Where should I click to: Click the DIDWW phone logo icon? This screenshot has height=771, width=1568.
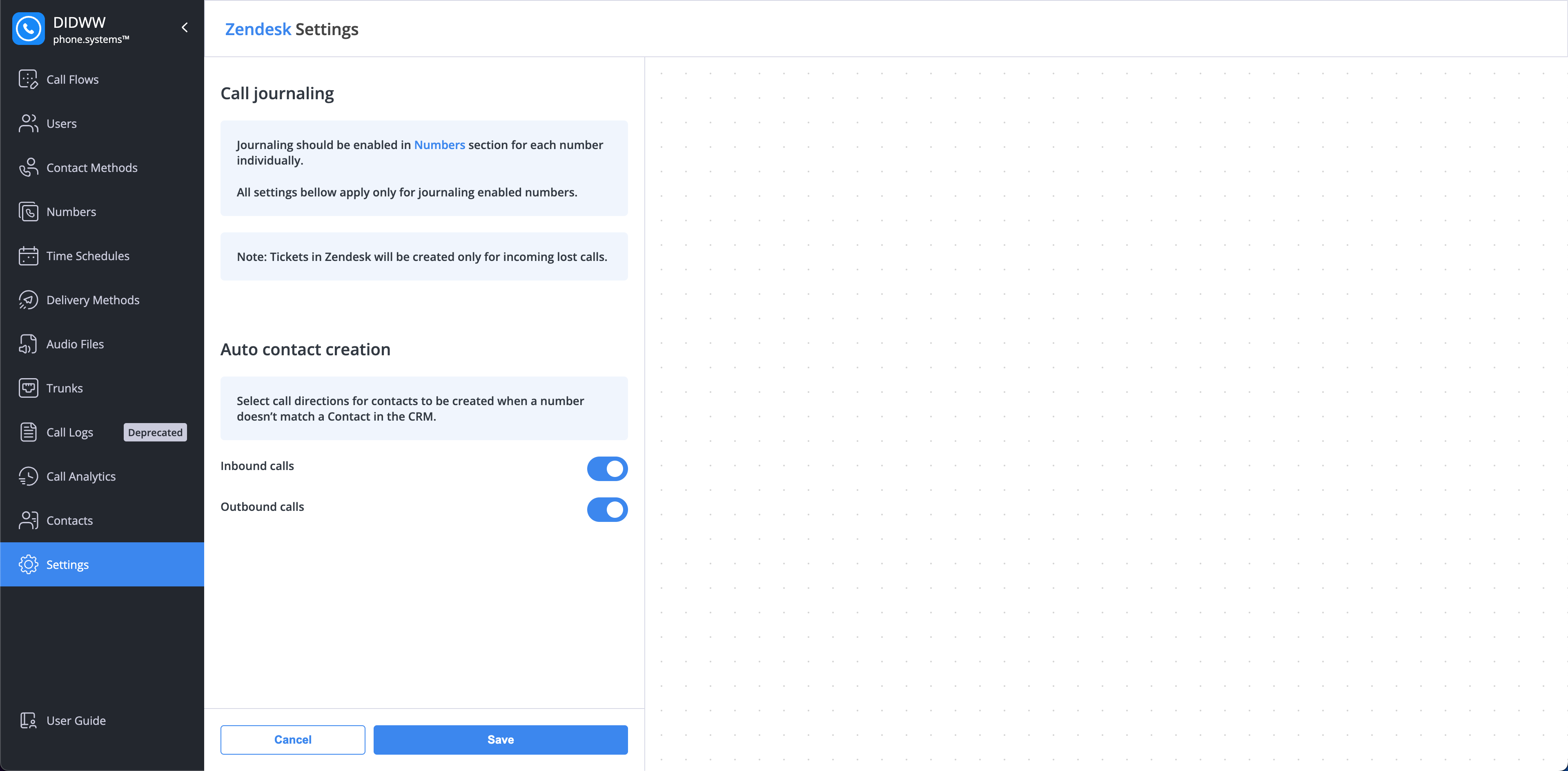tap(28, 28)
